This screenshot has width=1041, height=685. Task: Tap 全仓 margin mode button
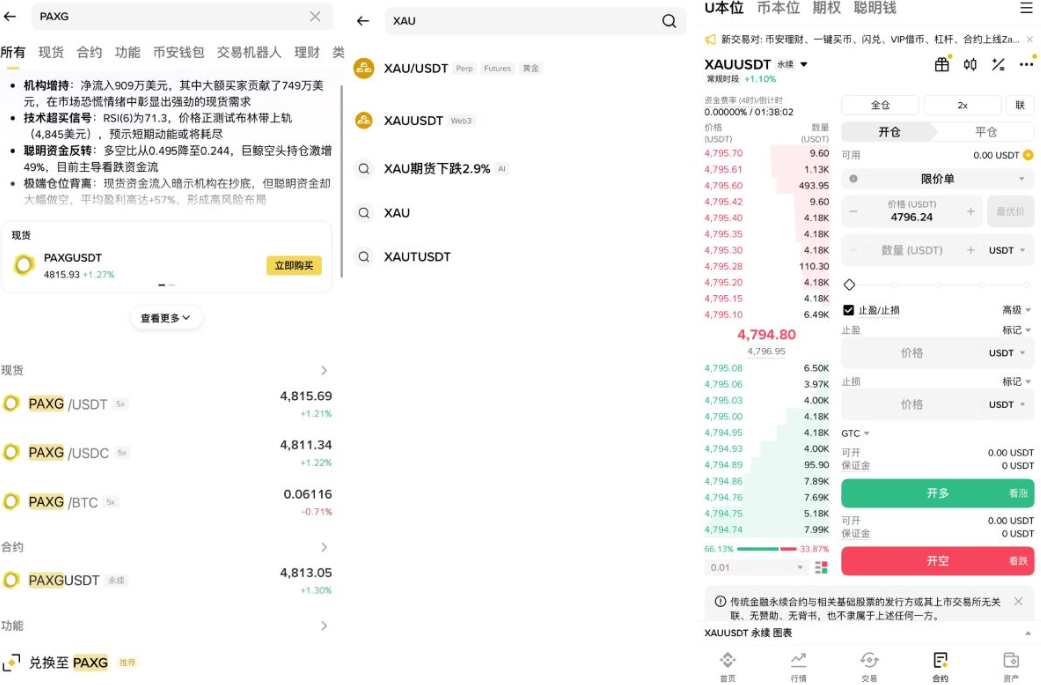coord(880,105)
